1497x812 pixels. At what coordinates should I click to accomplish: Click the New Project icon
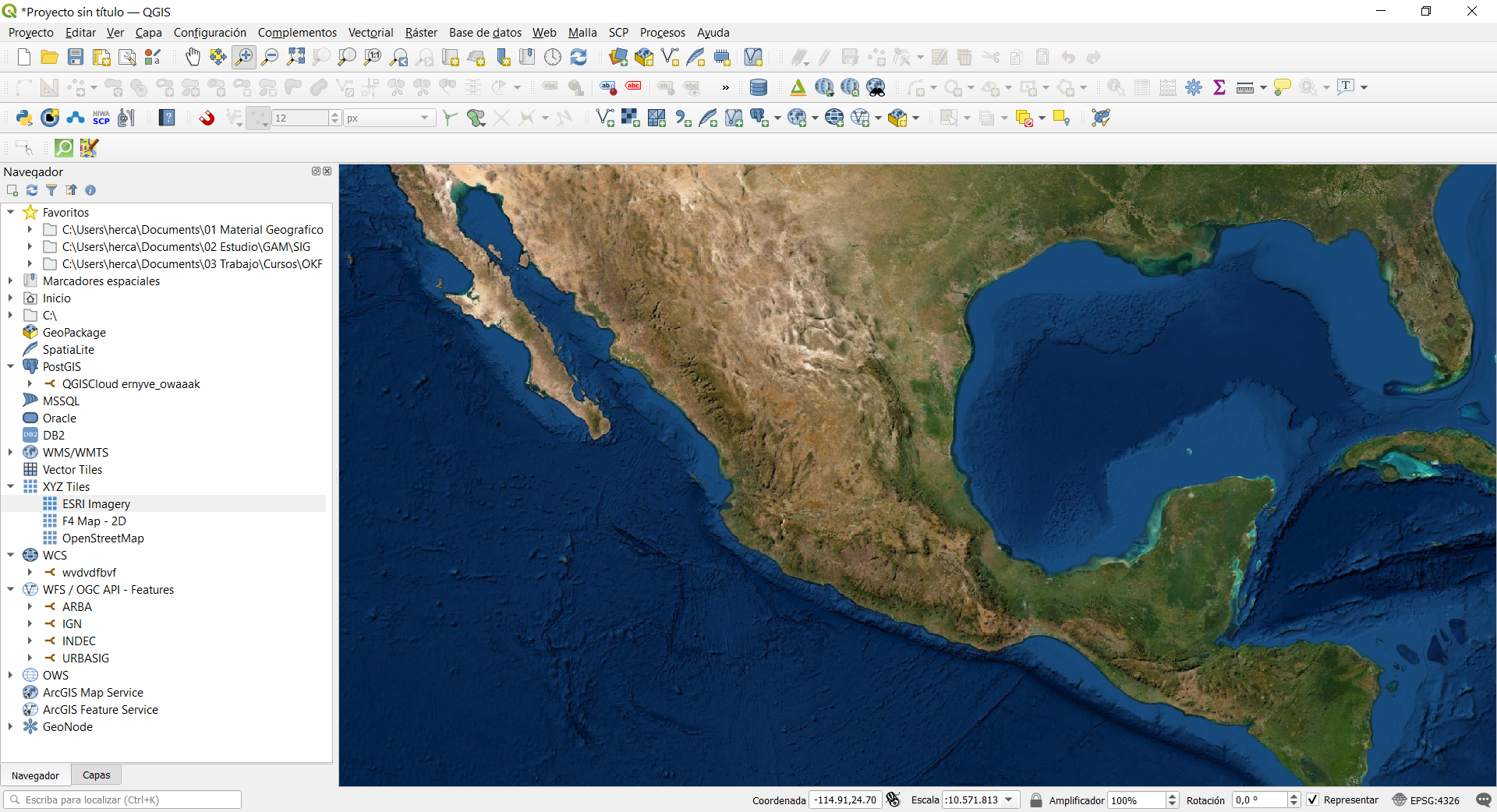coord(24,57)
